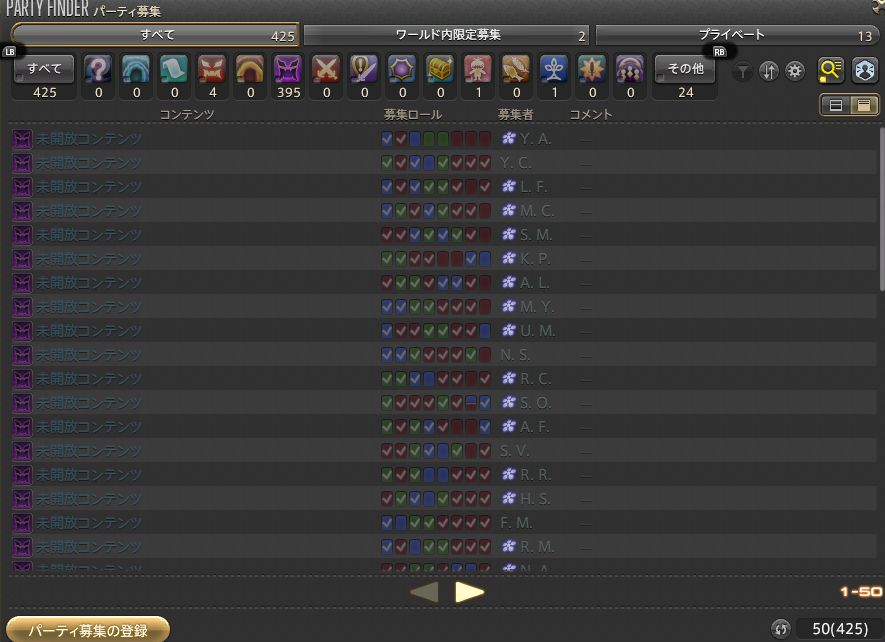The width and height of the screenshot is (885, 642).
Task: Switch to the compact list view
Action: (836, 105)
